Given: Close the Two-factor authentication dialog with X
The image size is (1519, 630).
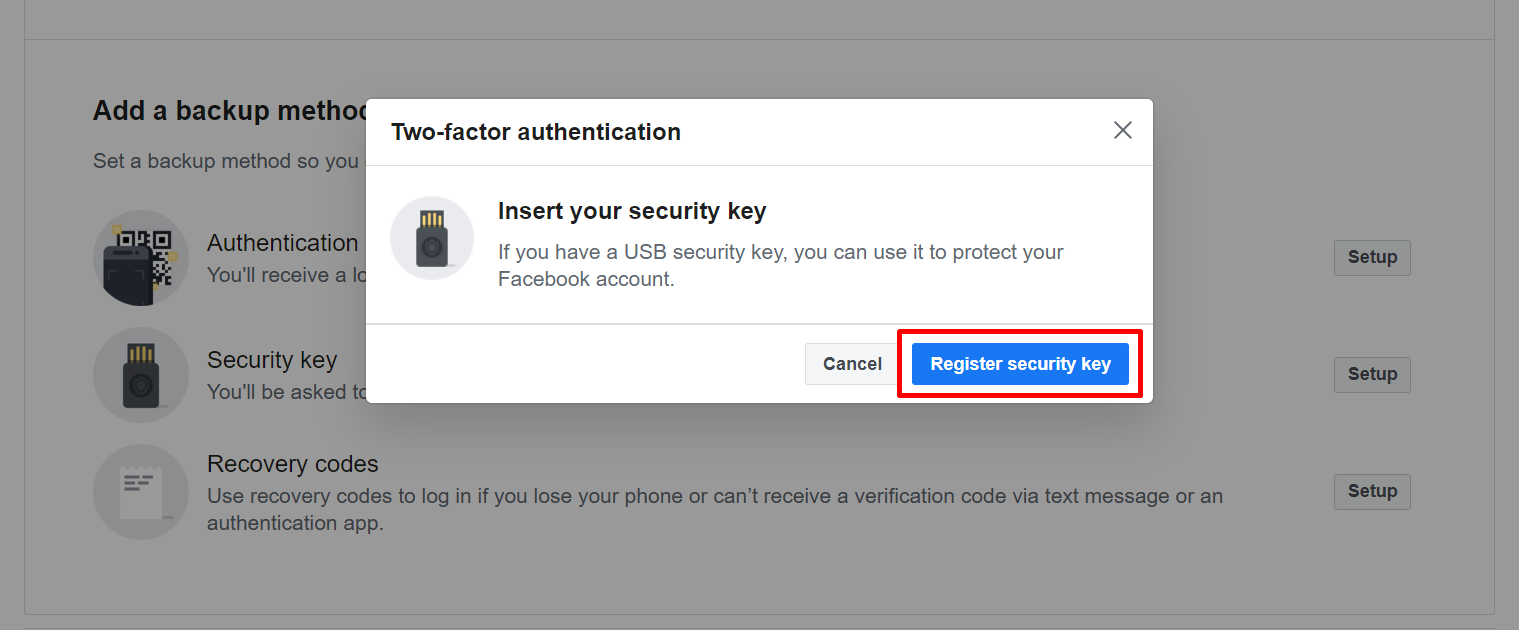Looking at the screenshot, I should pos(1123,130).
